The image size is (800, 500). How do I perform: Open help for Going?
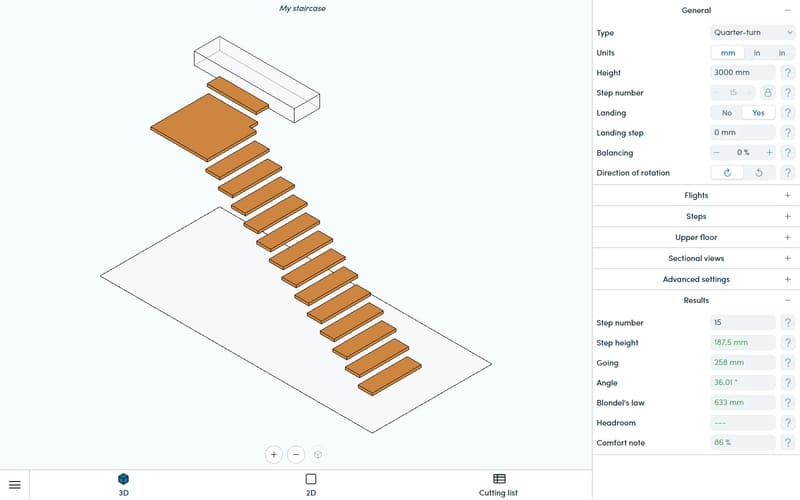click(788, 362)
